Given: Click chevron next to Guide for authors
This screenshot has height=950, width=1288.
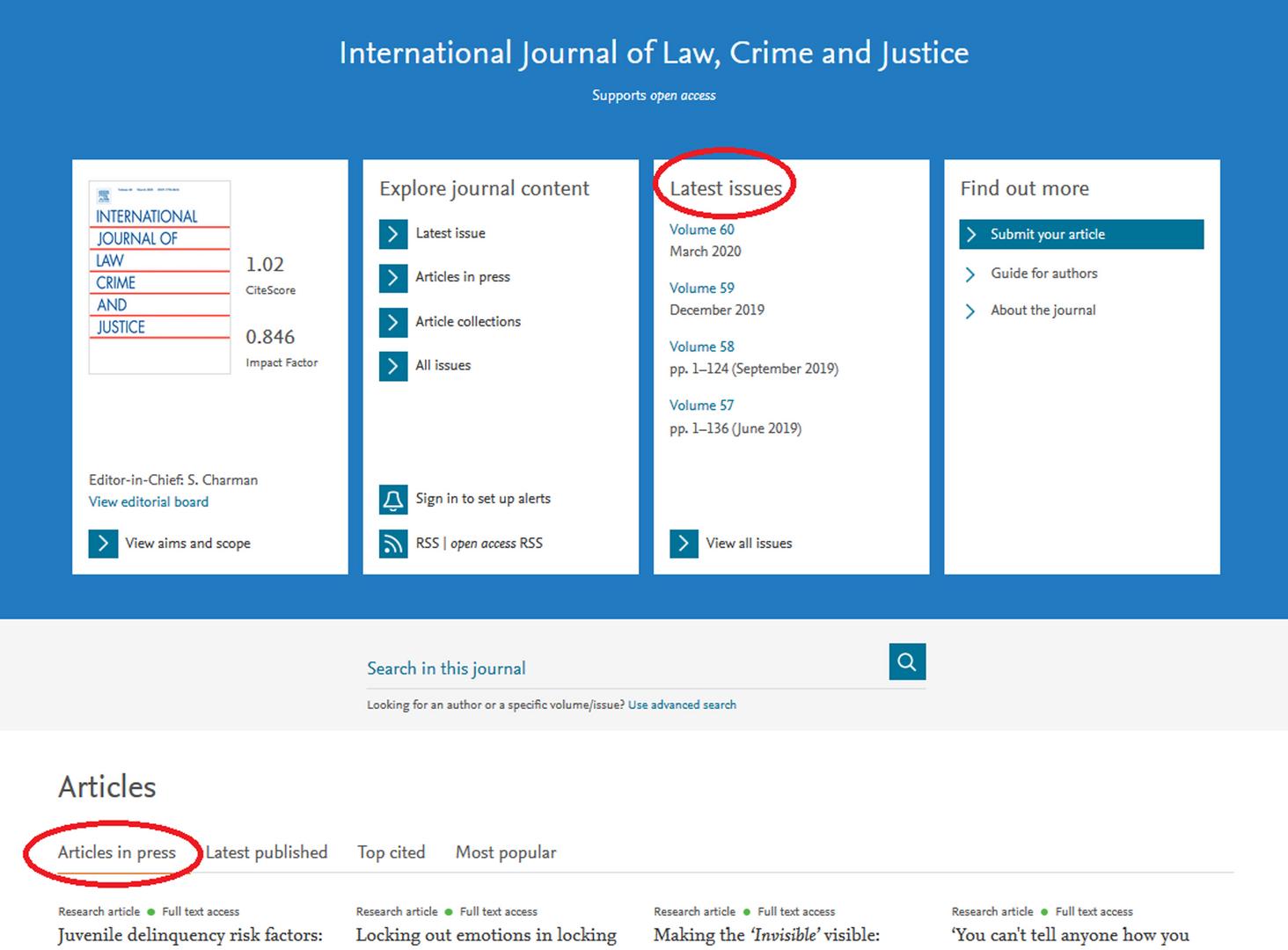Looking at the screenshot, I should point(970,274).
